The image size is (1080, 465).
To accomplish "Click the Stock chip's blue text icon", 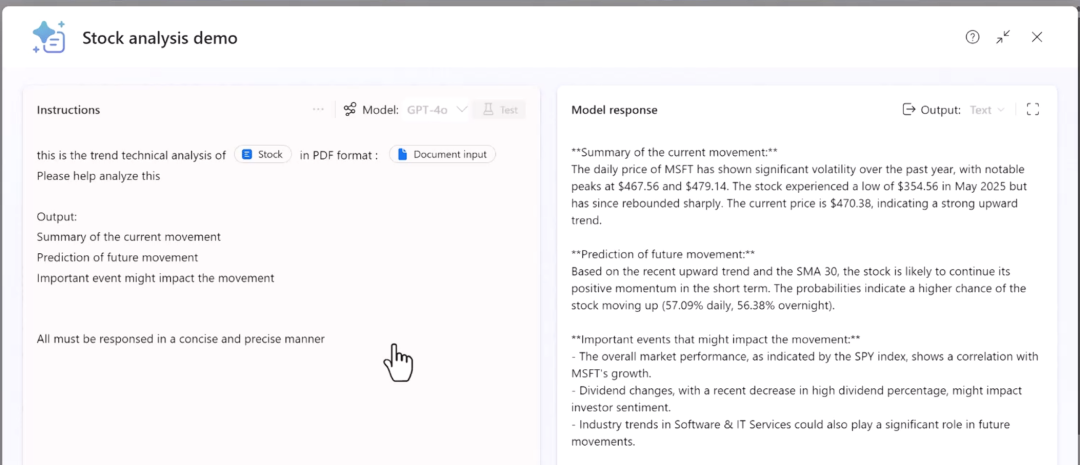I will (x=247, y=155).
